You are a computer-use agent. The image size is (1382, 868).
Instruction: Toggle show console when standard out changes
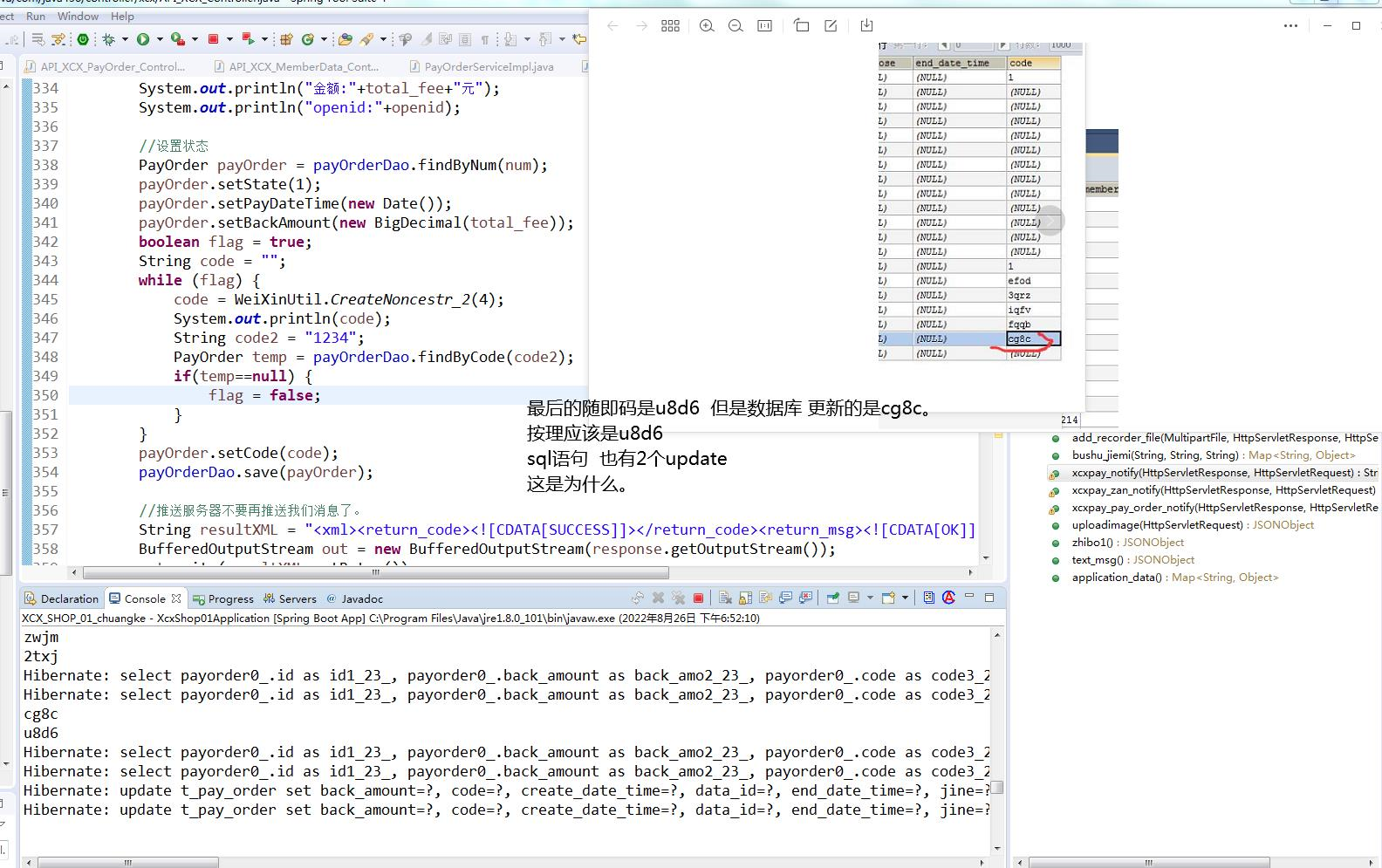pyautogui.click(x=785, y=598)
